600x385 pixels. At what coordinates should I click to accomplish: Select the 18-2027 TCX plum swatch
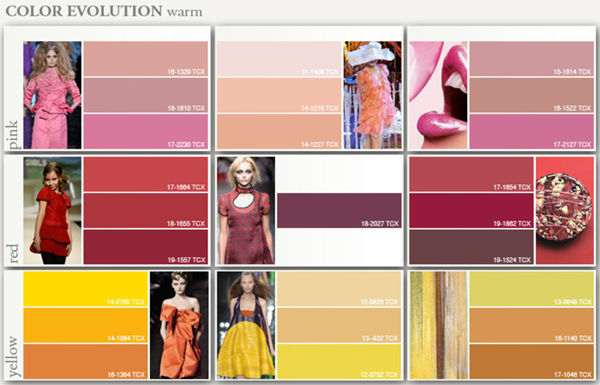pyautogui.click(x=339, y=210)
